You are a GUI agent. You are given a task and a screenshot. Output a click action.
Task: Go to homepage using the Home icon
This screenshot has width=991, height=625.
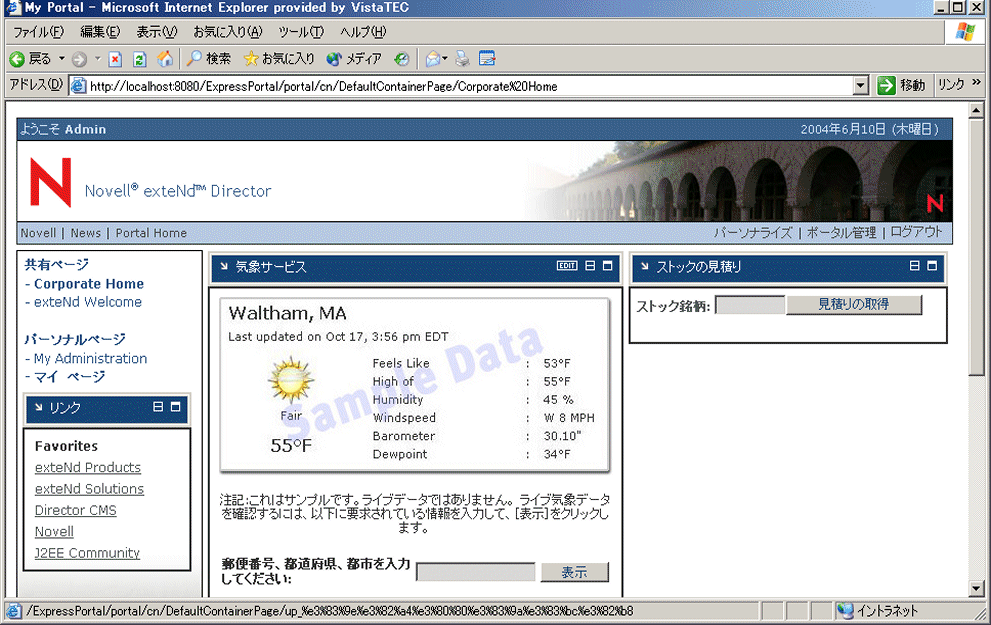tap(162, 58)
